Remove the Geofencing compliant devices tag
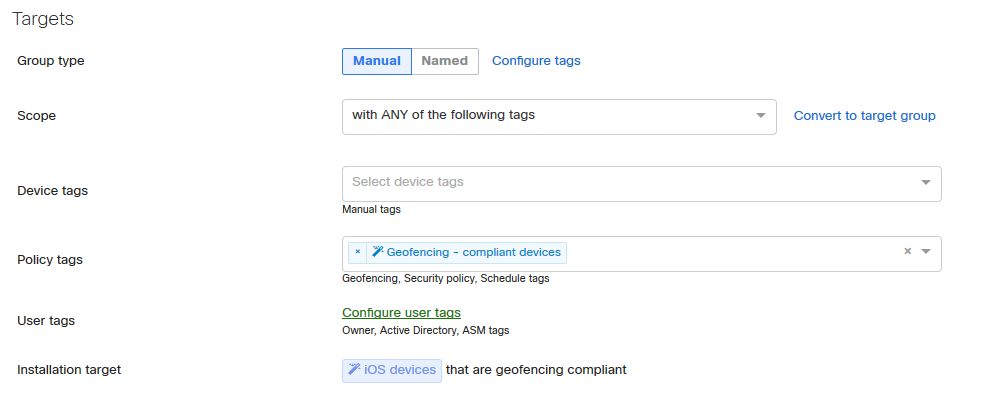998x405 pixels. coord(358,252)
